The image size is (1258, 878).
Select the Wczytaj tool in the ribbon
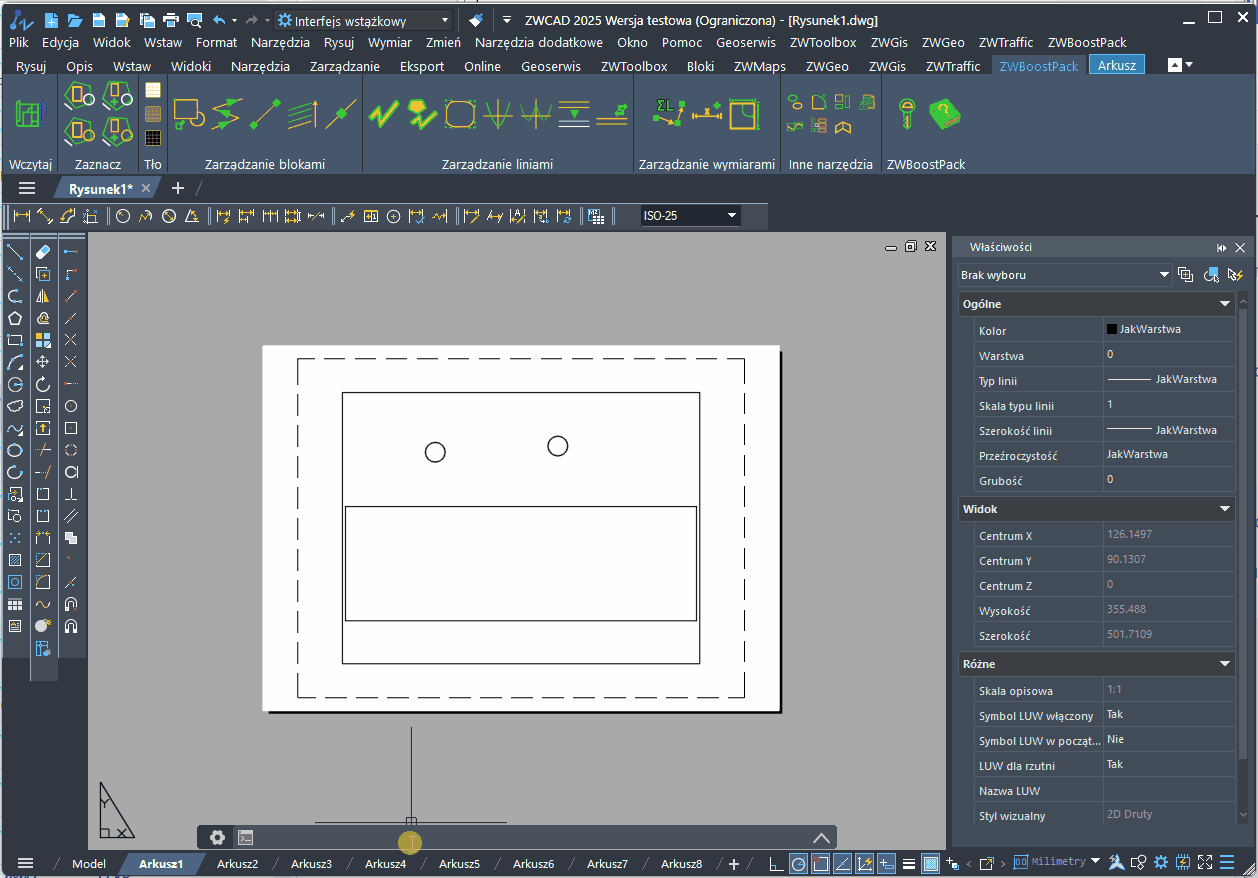point(29,113)
